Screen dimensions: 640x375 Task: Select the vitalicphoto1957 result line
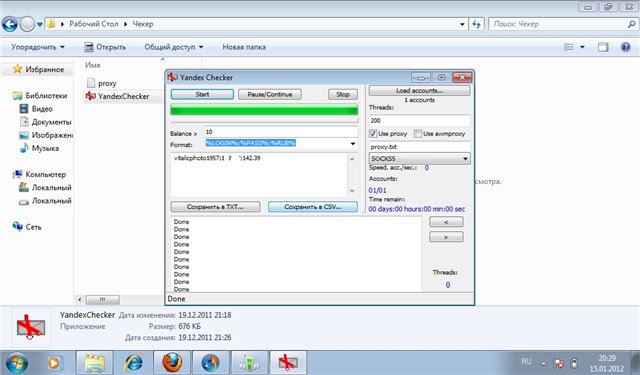[x=217, y=158]
